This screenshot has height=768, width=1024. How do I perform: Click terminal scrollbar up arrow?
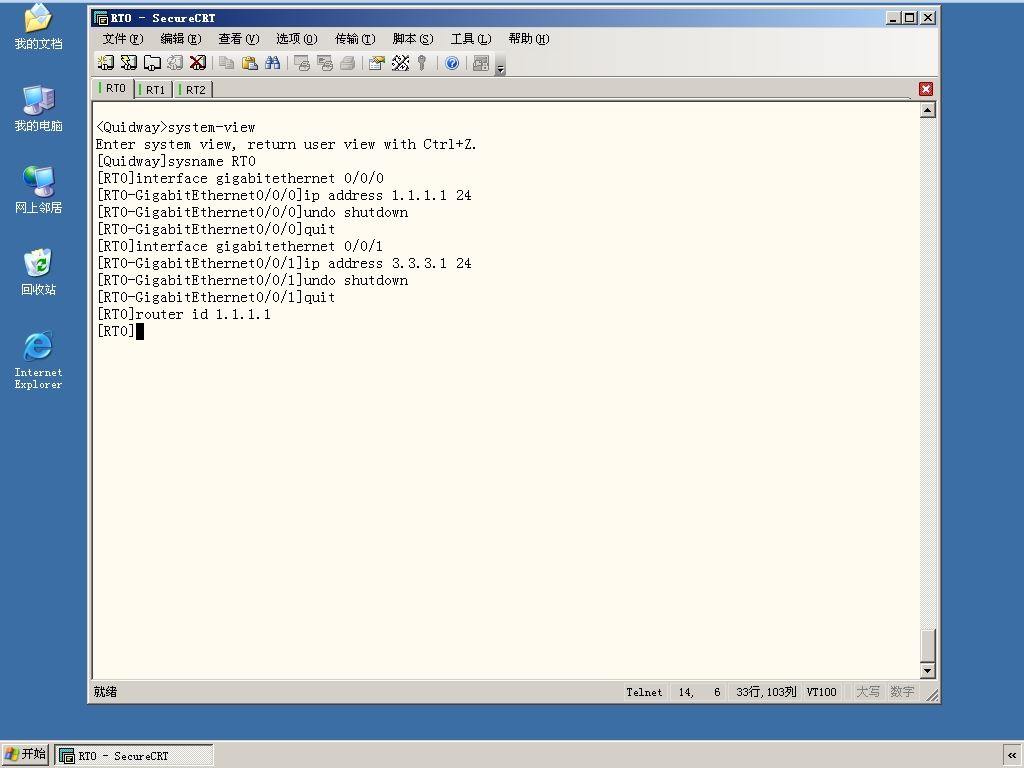927,110
